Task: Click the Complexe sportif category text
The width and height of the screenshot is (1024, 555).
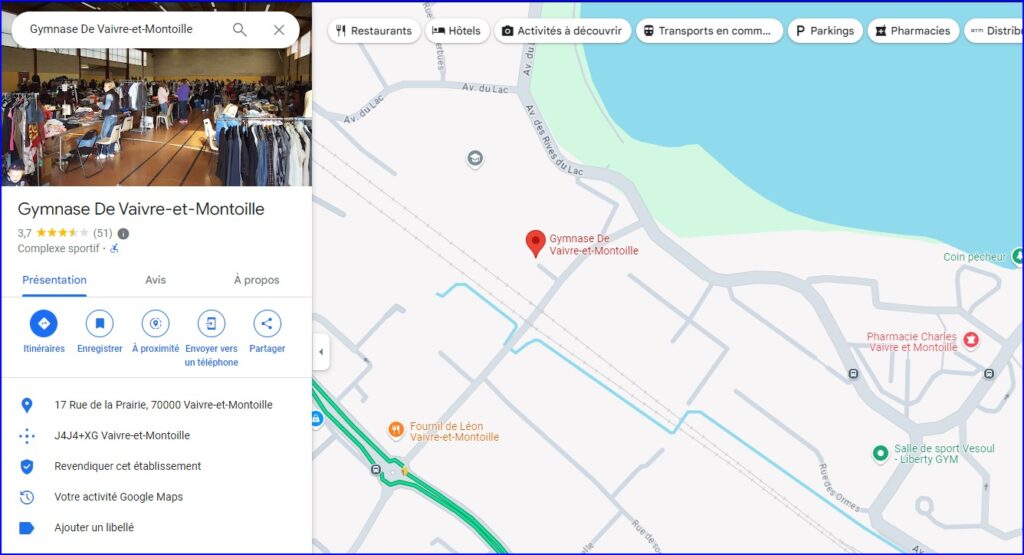Action: [x=58, y=249]
